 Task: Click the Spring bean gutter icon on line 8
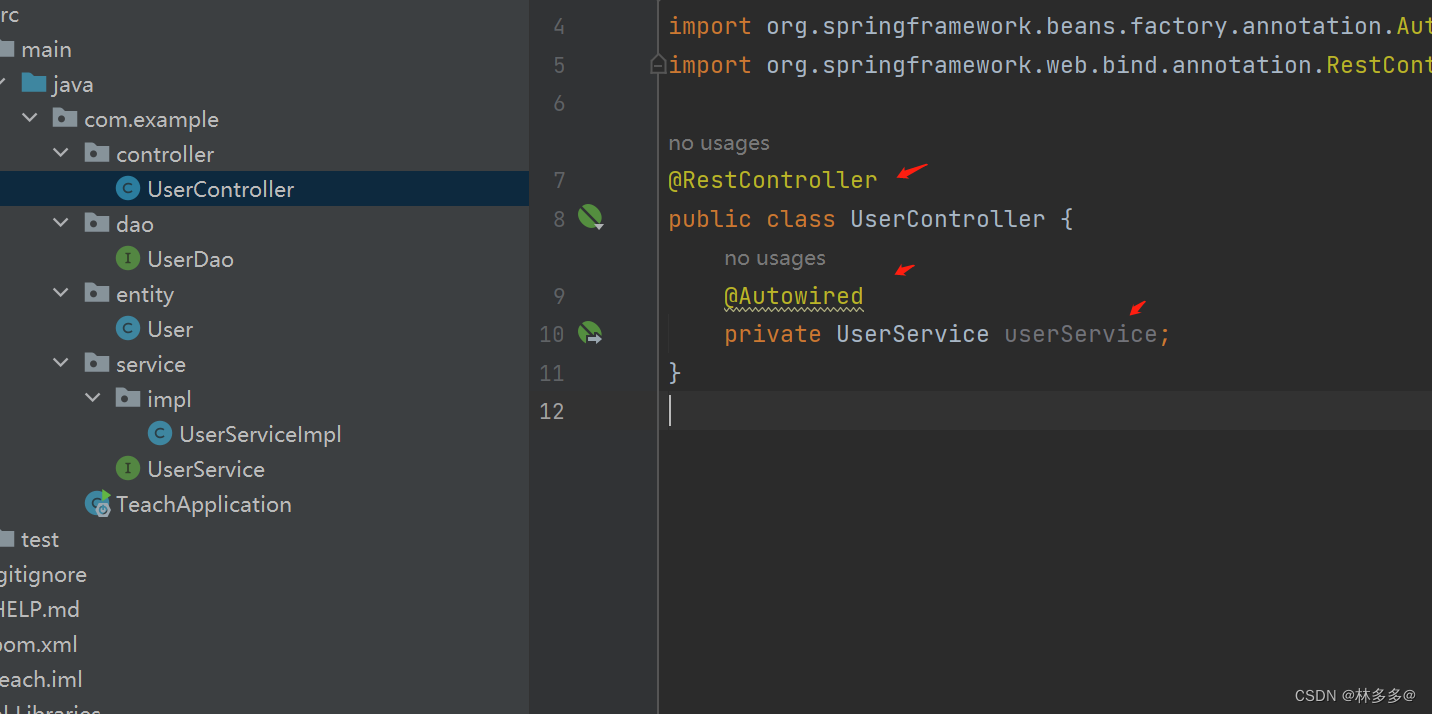point(590,217)
